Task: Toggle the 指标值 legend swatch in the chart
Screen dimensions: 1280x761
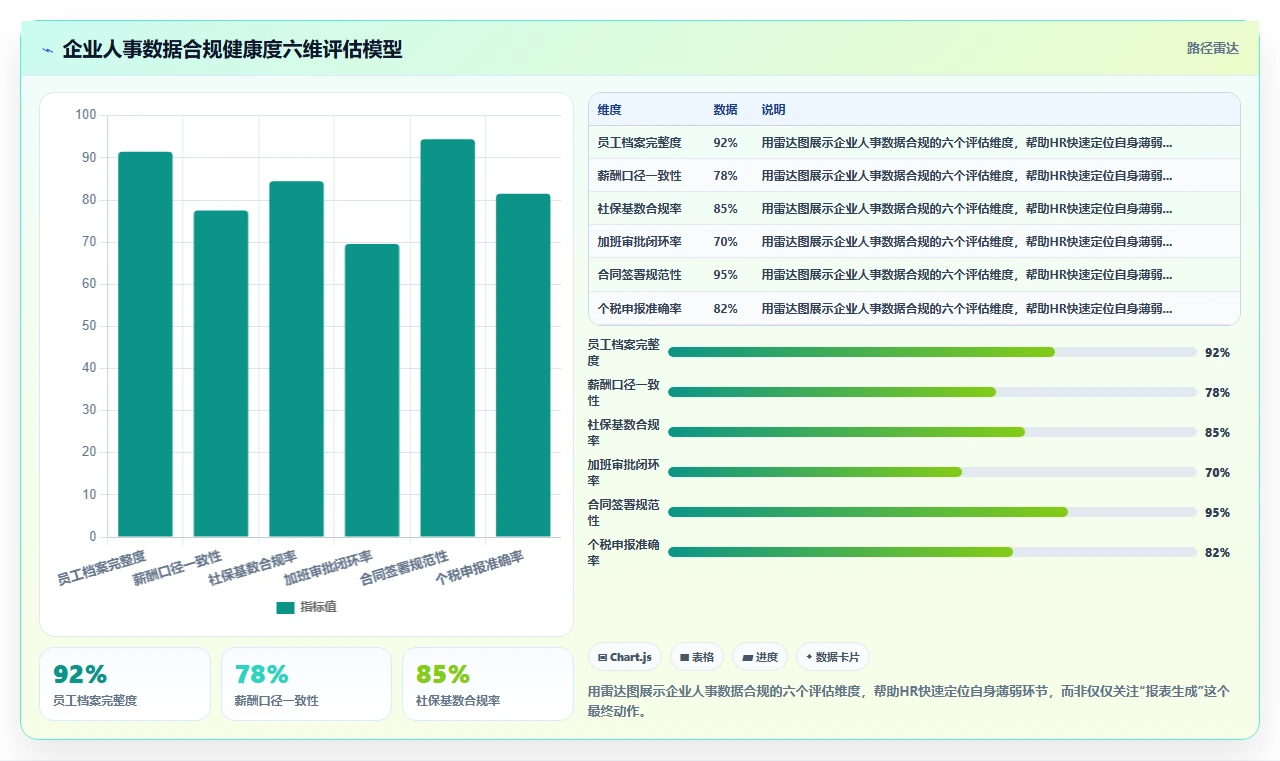Action: click(286, 607)
